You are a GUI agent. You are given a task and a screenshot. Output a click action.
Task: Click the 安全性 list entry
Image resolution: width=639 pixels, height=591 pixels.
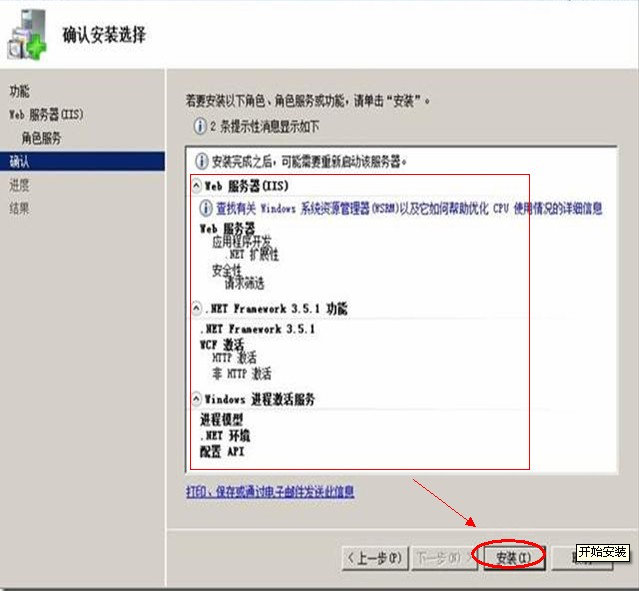(227, 270)
